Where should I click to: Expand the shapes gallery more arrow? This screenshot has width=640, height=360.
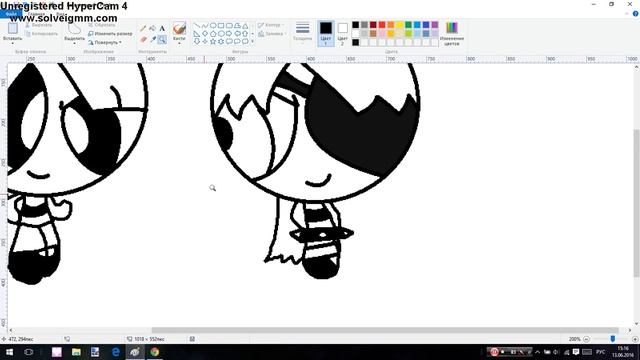click(253, 42)
